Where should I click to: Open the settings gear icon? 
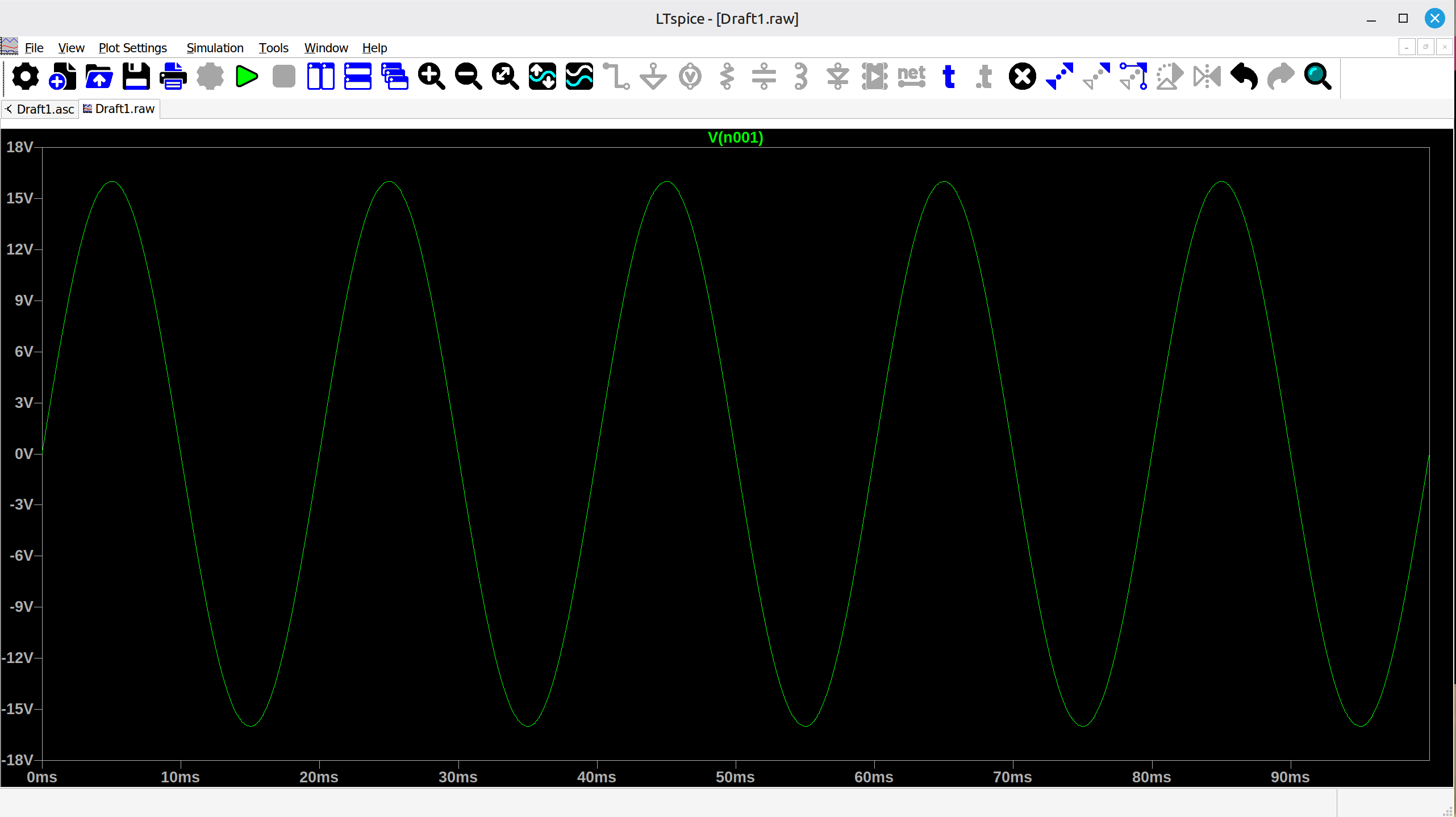(x=26, y=77)
